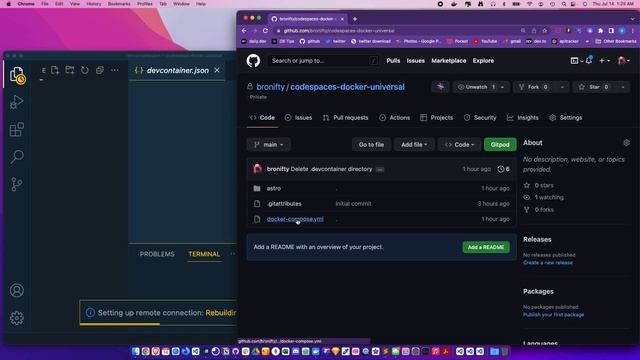Click Create a new release link
Image resolution: width=640 pixels, height=360 pixels.
click(x=548, y=262)
